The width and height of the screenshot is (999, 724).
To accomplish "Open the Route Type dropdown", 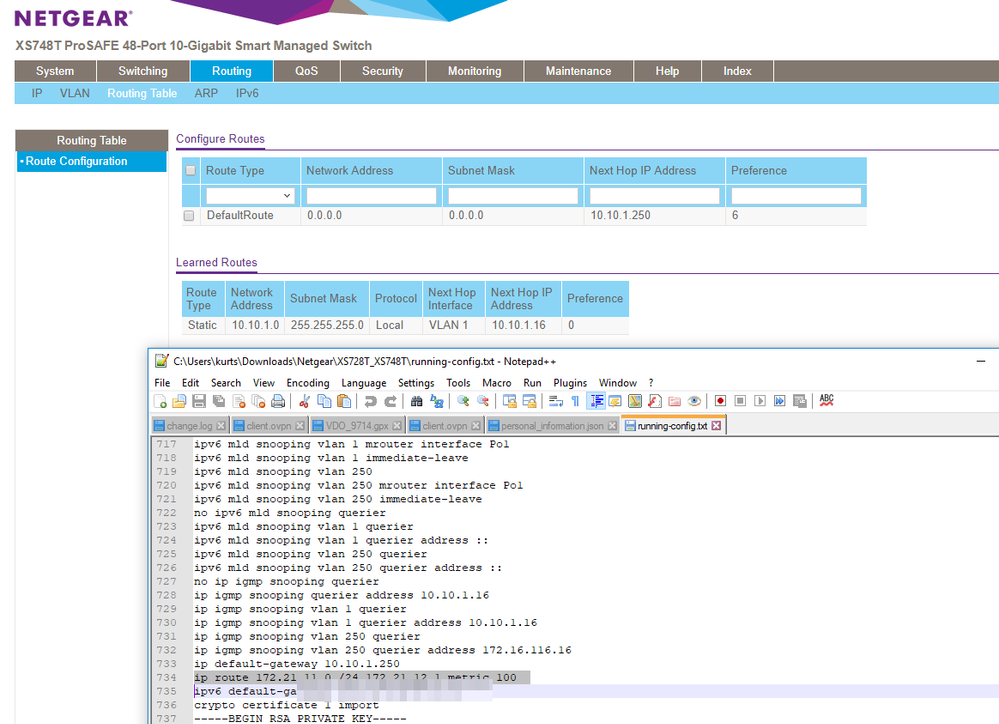I will coord(250,195).
